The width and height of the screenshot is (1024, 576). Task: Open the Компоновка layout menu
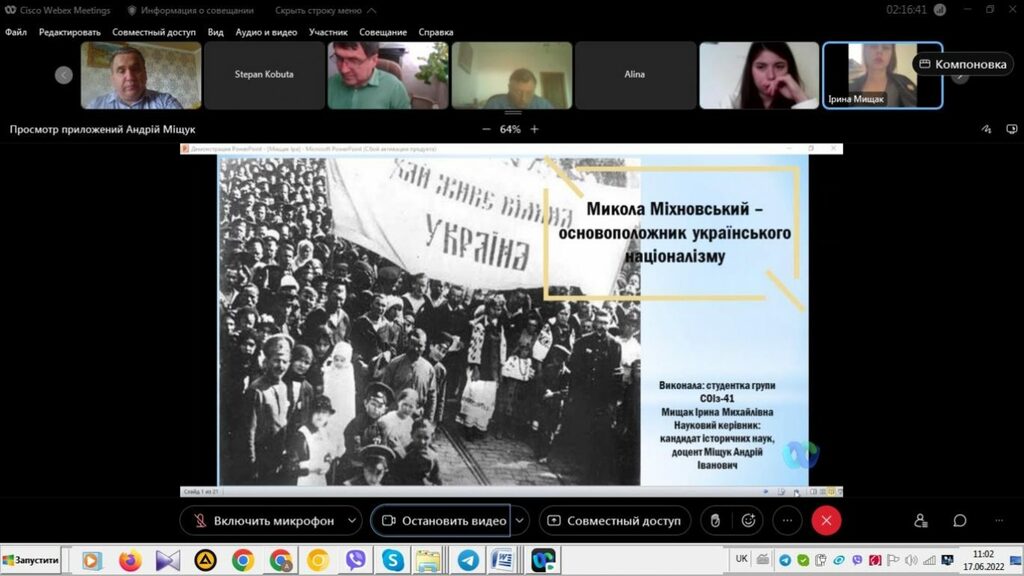pos(962,64)
